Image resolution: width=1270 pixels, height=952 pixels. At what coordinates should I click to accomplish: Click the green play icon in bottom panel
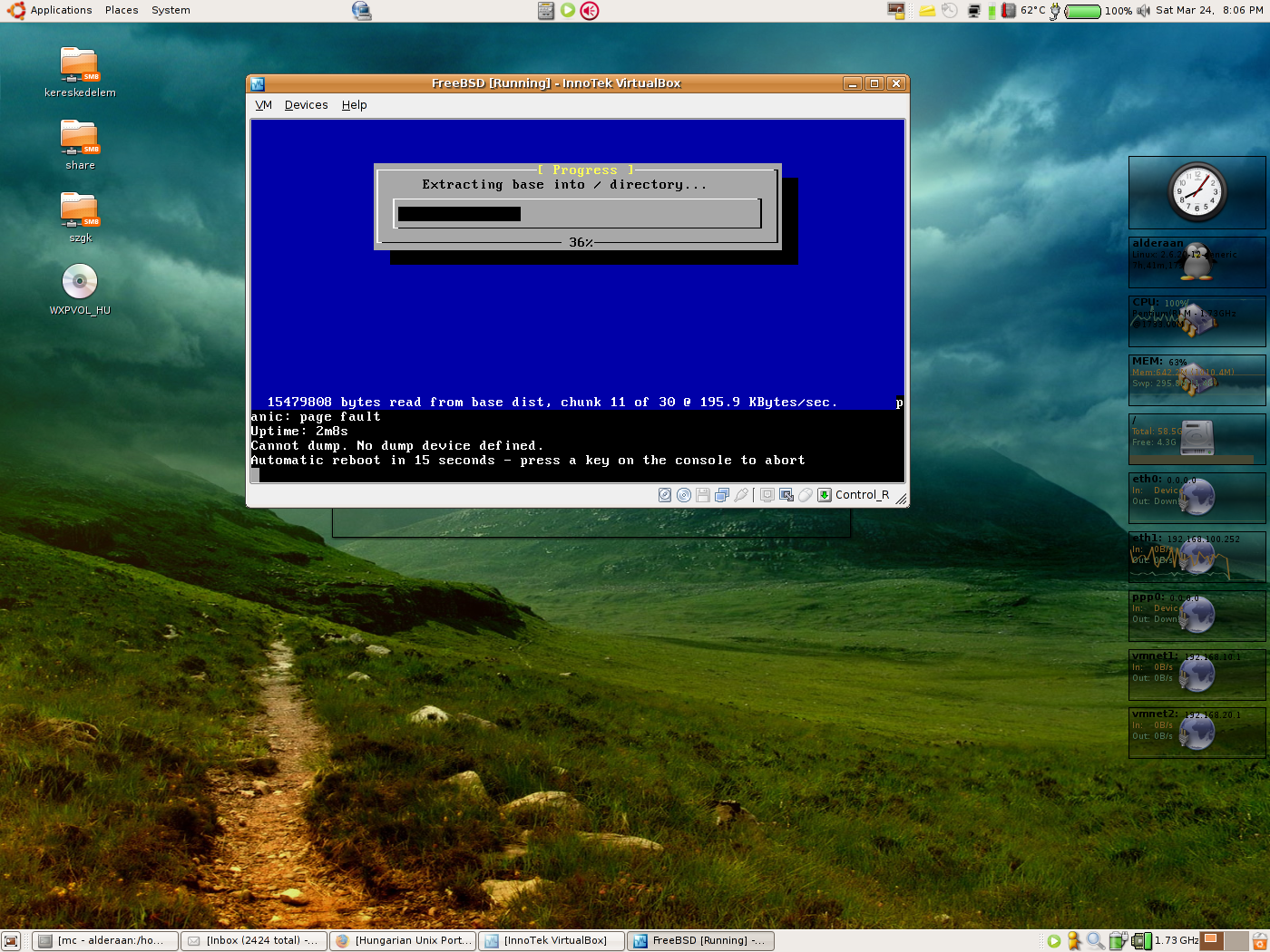tap(1054, 941)
